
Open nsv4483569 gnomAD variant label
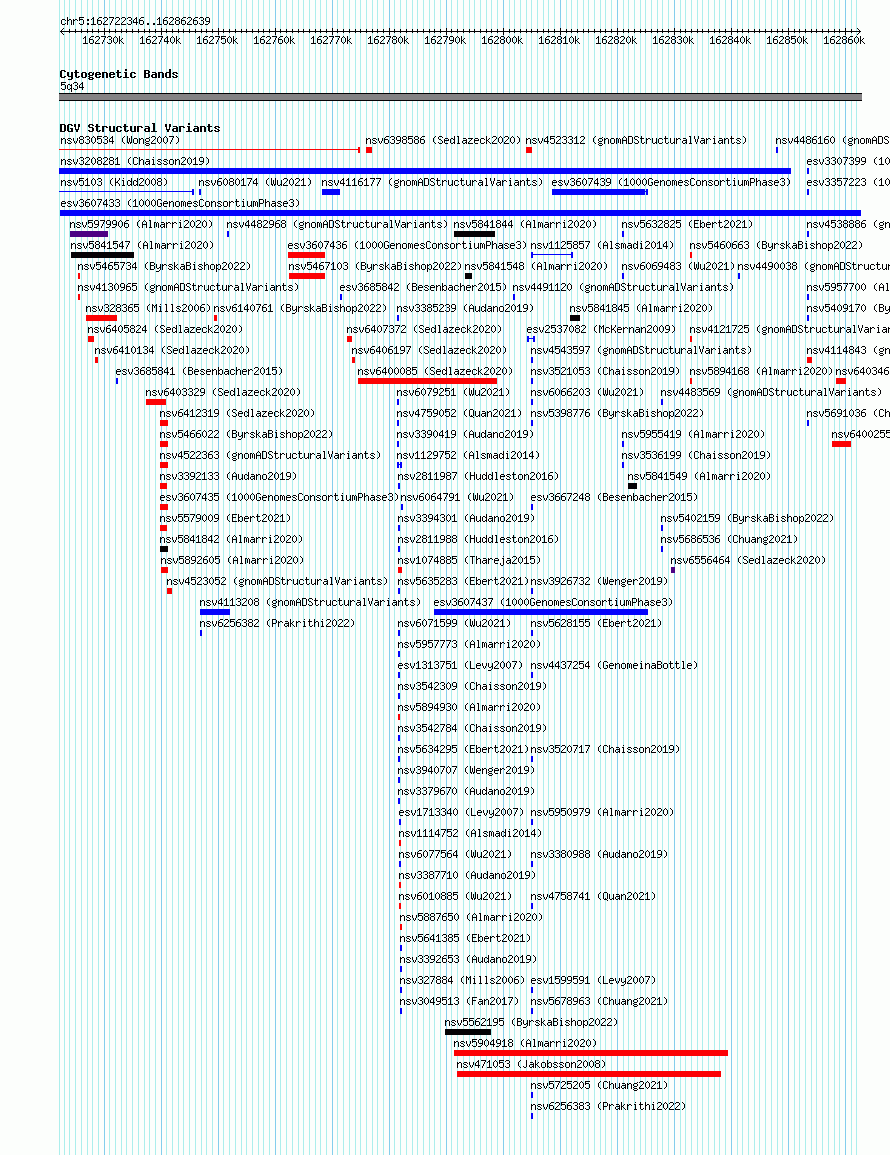[771, 392]
